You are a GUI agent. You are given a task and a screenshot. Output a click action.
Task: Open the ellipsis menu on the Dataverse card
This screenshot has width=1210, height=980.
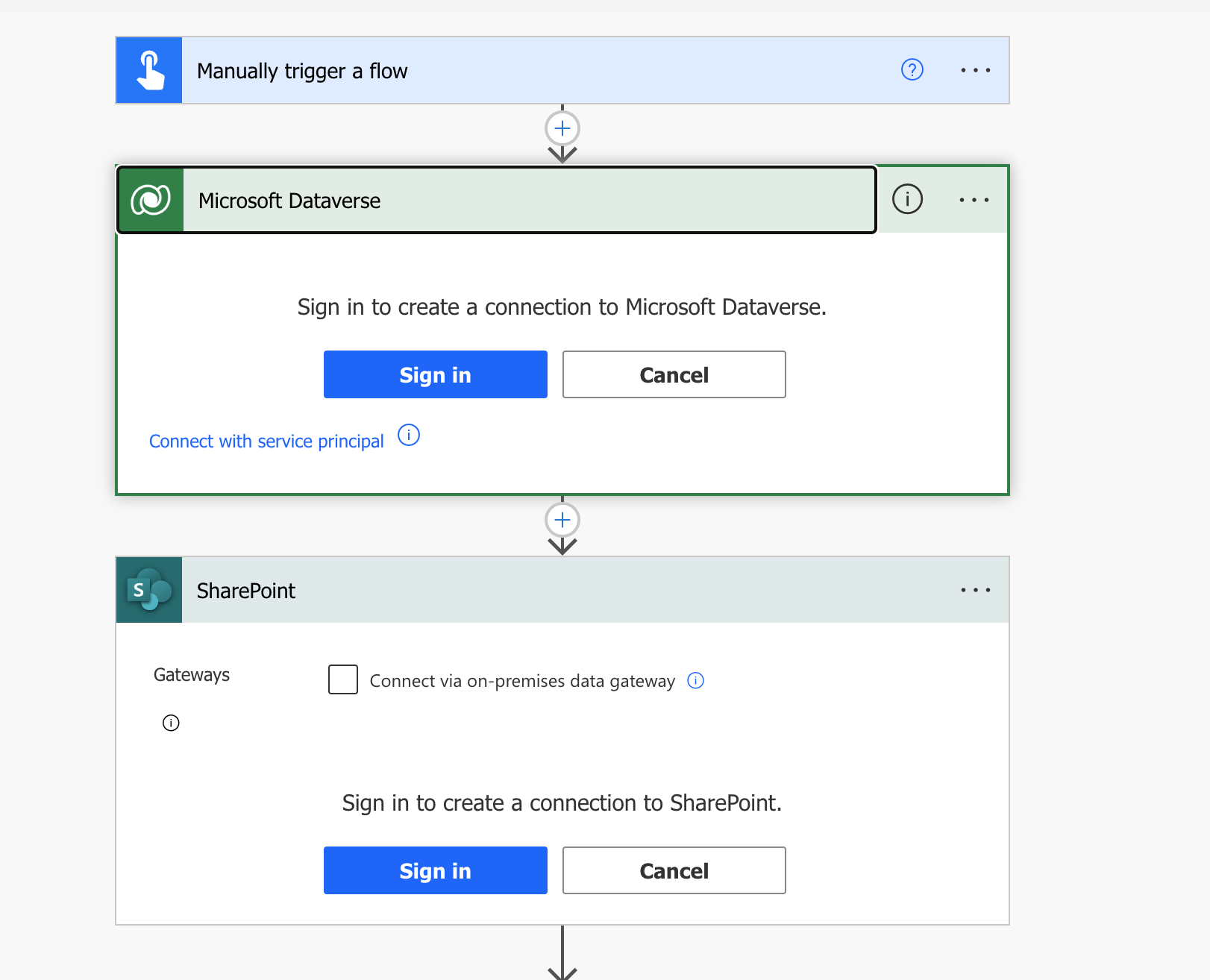(974, 199)
